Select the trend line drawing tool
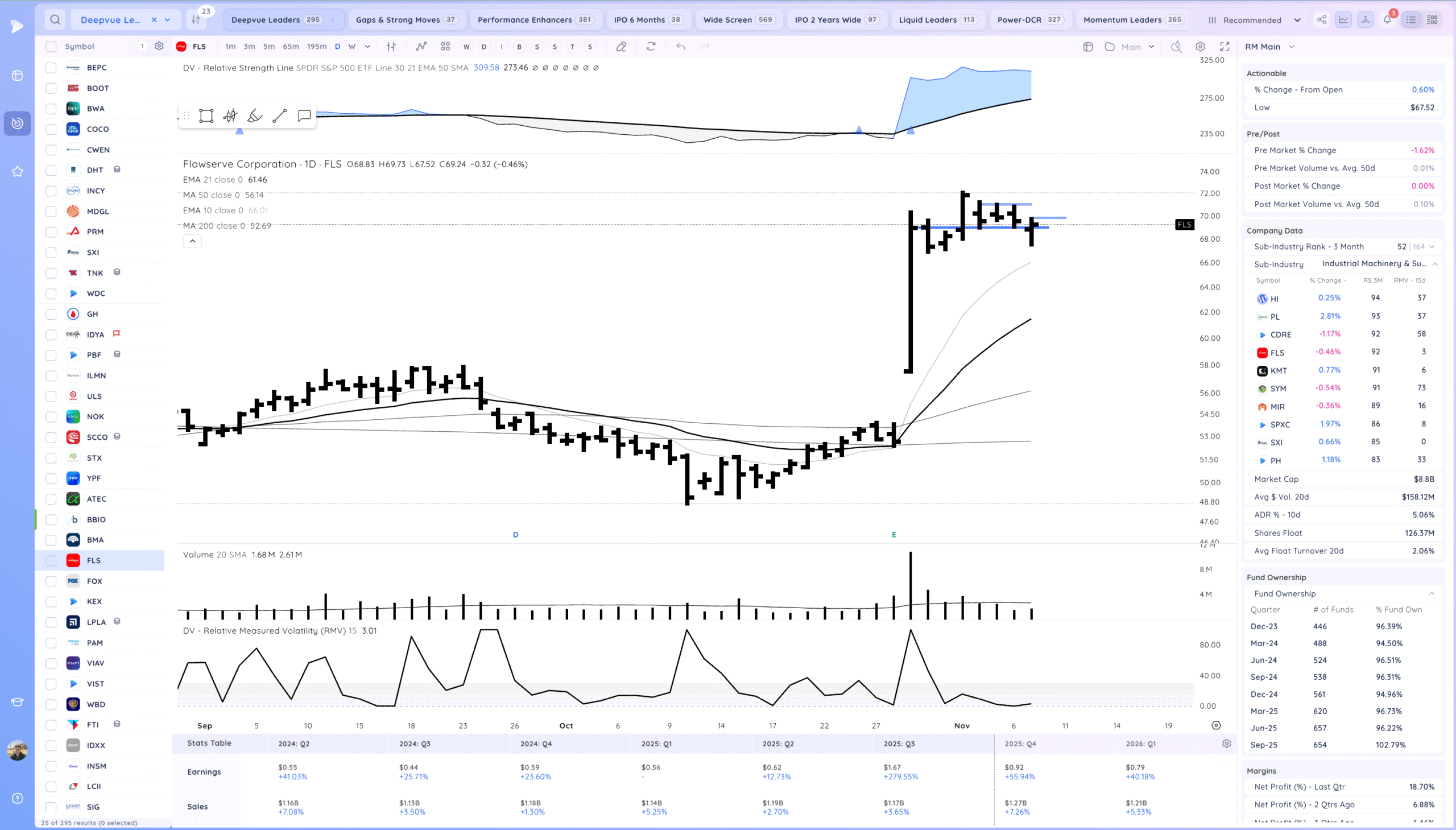1456x830 pixels. 279,116
